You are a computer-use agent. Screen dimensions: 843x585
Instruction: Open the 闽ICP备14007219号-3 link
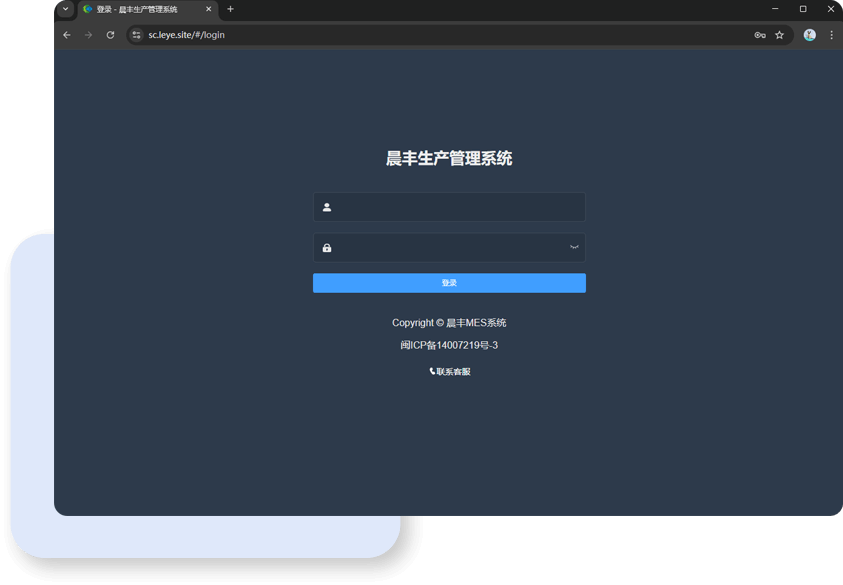tap(449, 346)
